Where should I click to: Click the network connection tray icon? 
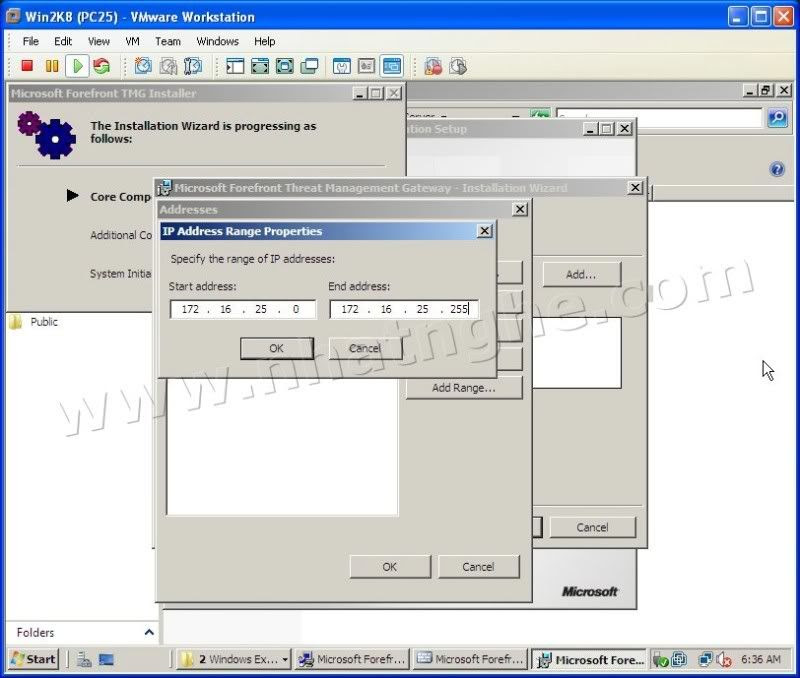706,660
